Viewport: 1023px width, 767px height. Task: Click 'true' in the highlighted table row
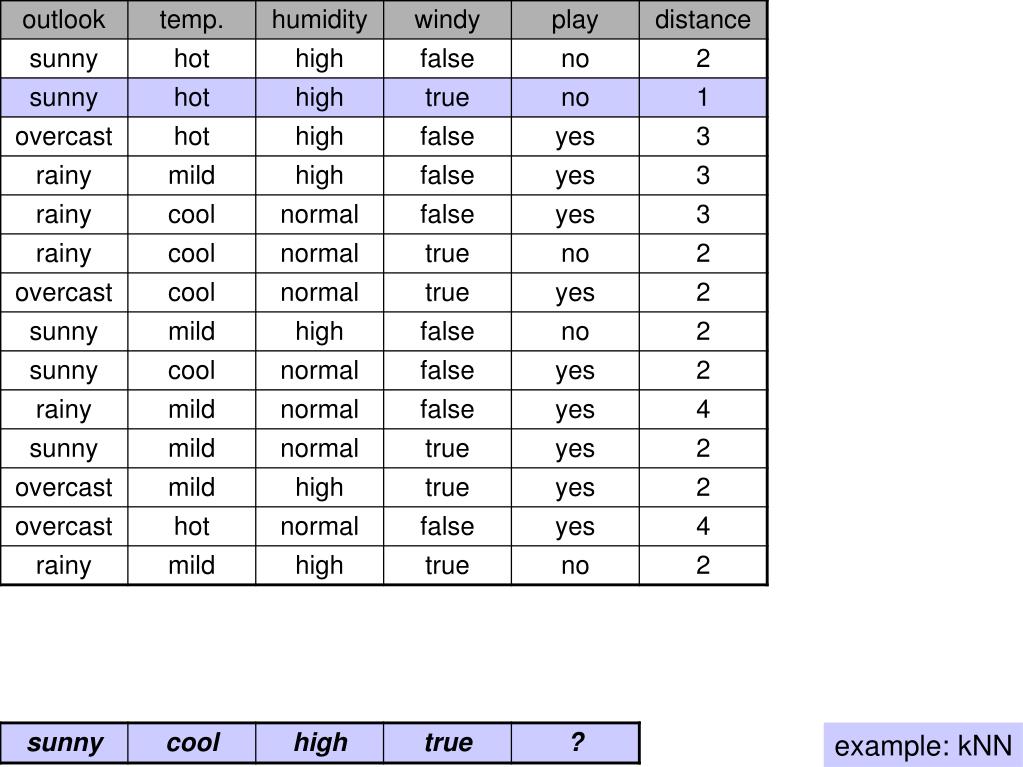click(447, 98)
